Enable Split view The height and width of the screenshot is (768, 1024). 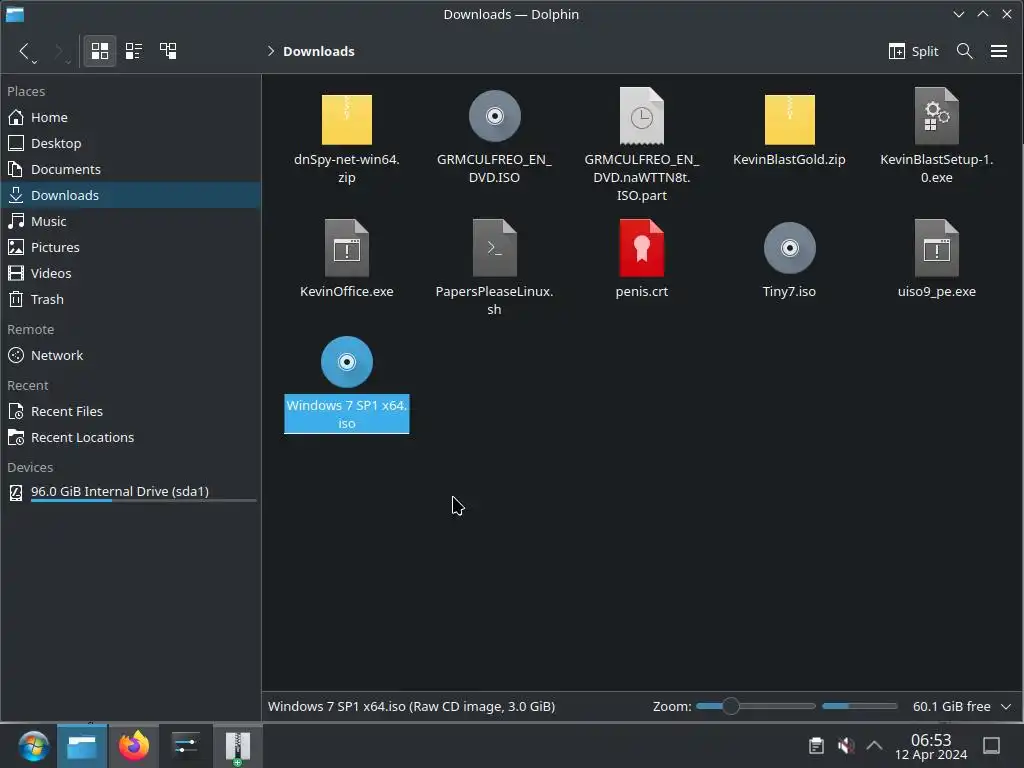click(x=913, y=51)
